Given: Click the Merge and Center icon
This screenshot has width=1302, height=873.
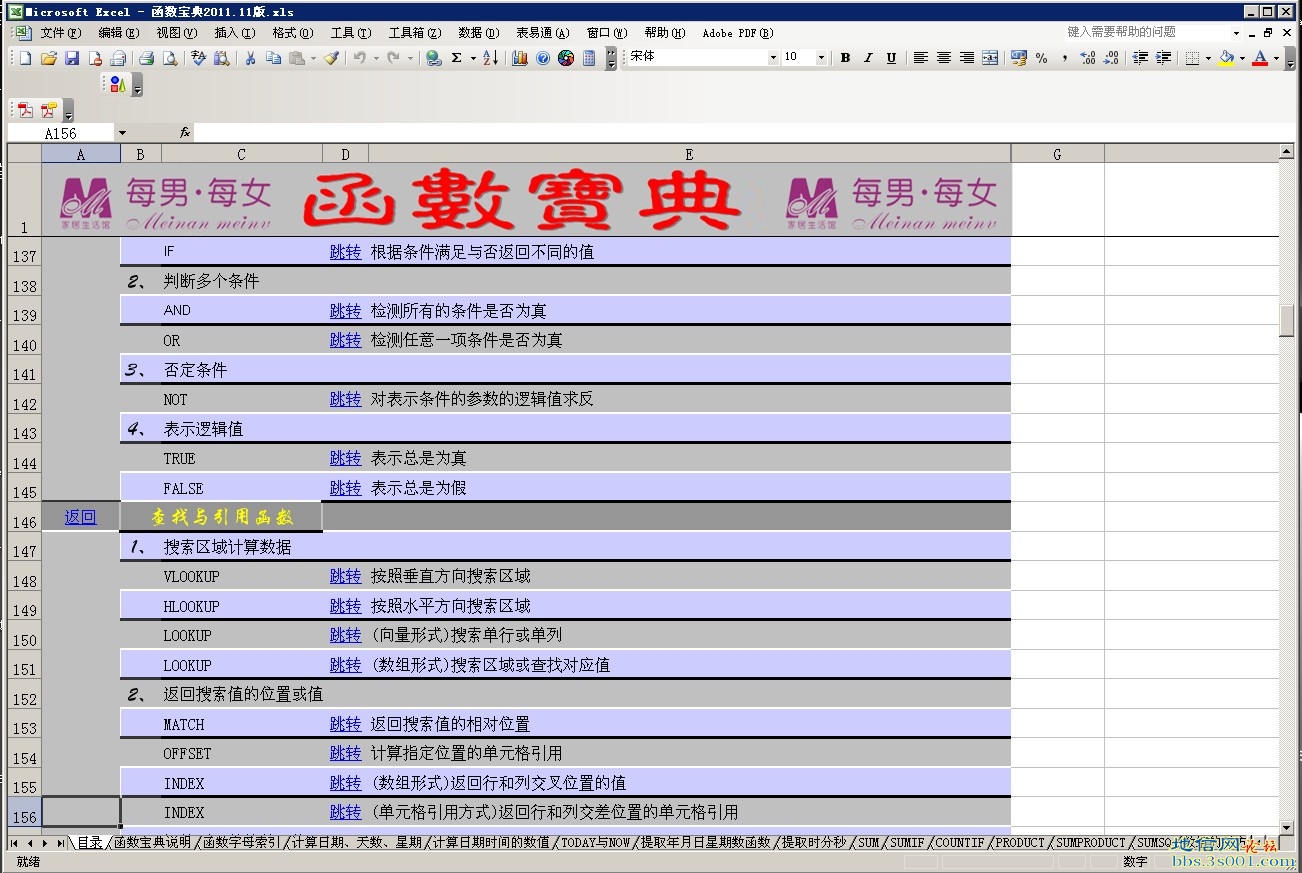Looking at the screenshot, I should (990, 58).
